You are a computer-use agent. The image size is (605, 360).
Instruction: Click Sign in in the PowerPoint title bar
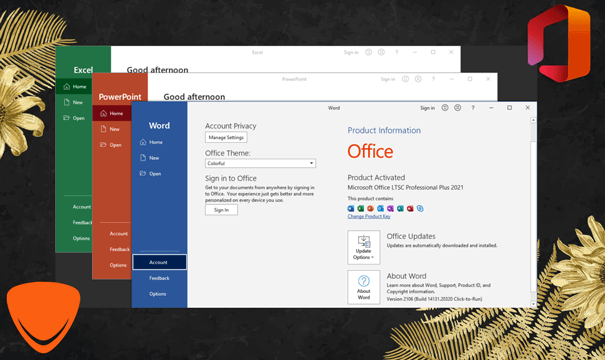tap(388, 79)
